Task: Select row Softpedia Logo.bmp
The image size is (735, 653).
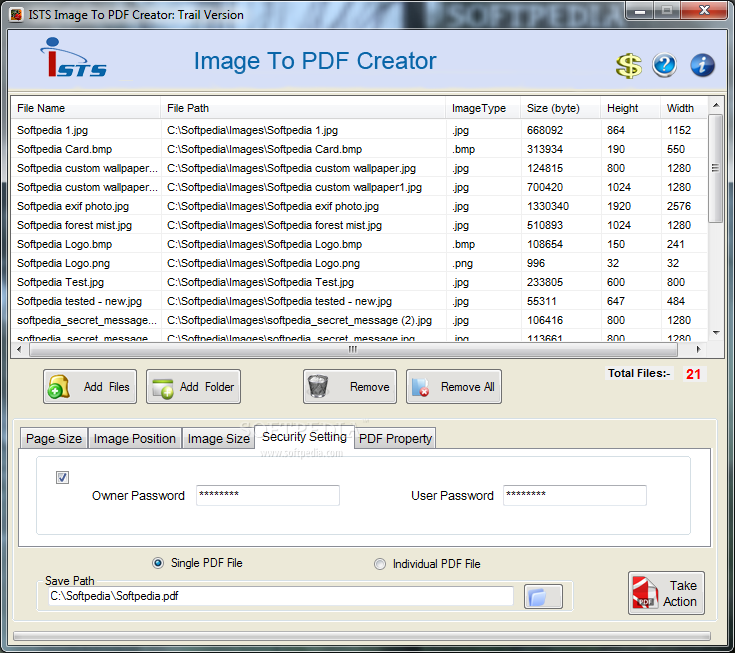Action: [359, 244]
